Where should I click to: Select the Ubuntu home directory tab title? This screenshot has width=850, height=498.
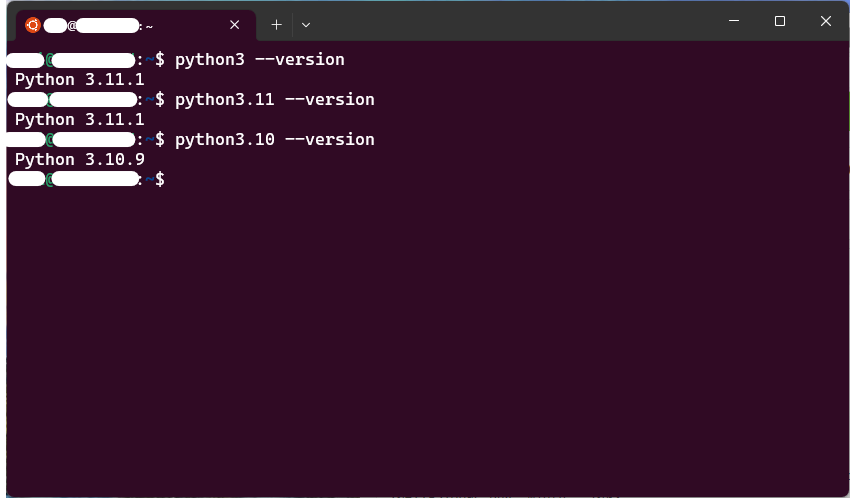tap(98, 25)
